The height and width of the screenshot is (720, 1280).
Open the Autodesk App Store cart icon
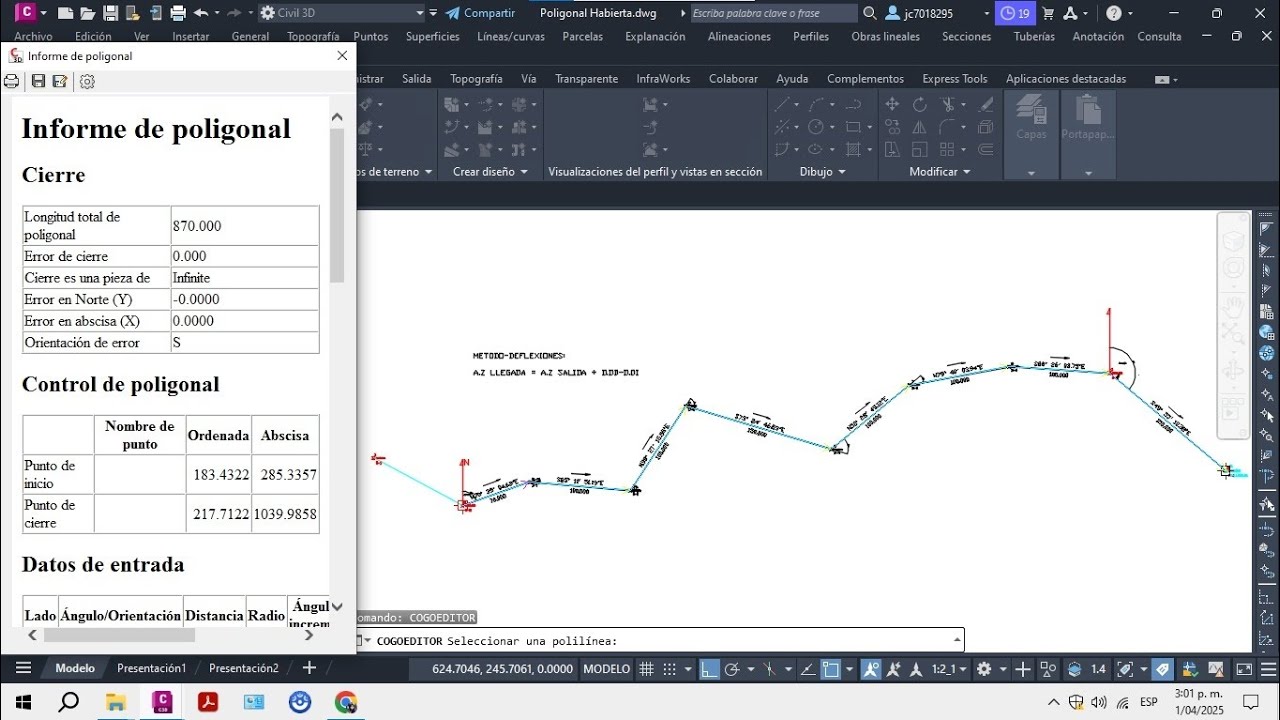coord(1048,13)
